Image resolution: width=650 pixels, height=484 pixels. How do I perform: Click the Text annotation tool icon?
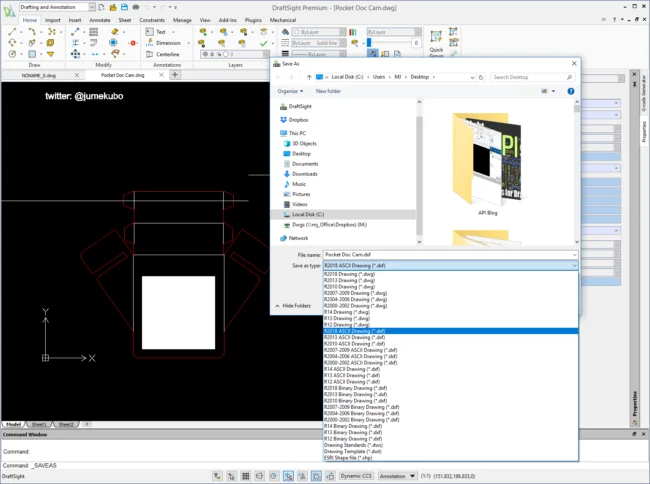pos(148,32)
